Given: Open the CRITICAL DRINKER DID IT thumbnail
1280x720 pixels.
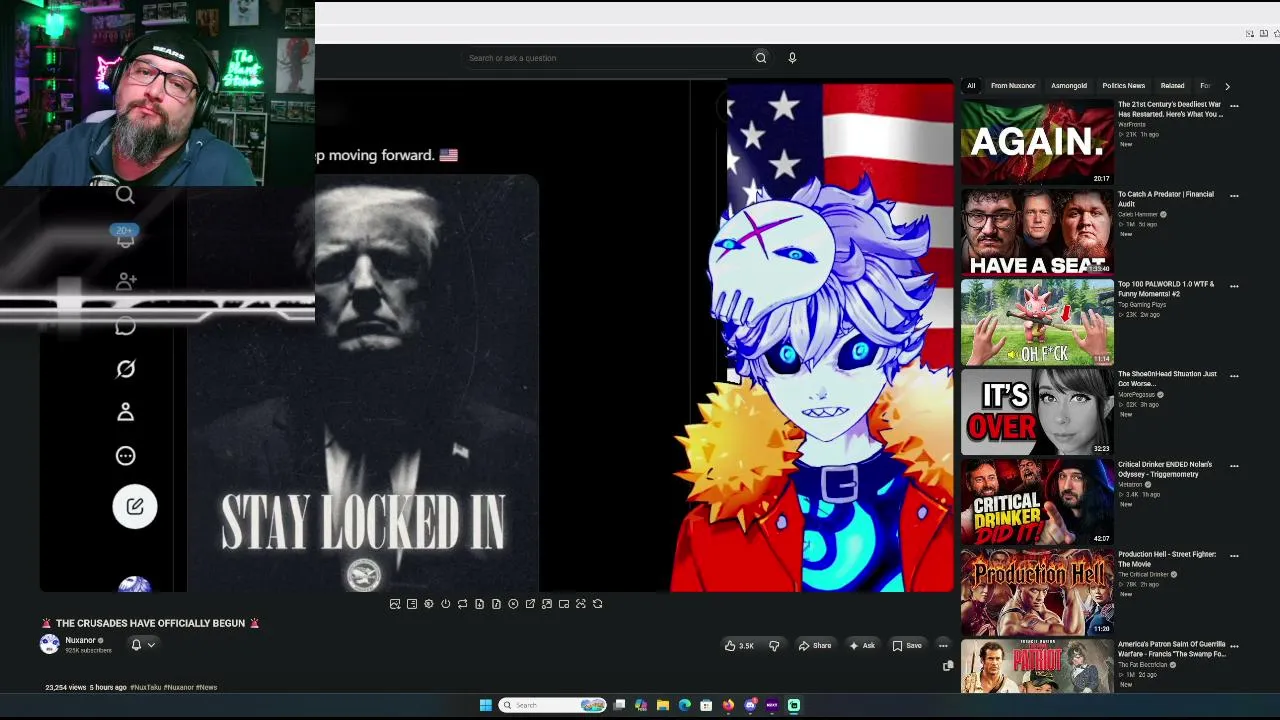Looking at the screenshot, I should [1037, 502].
